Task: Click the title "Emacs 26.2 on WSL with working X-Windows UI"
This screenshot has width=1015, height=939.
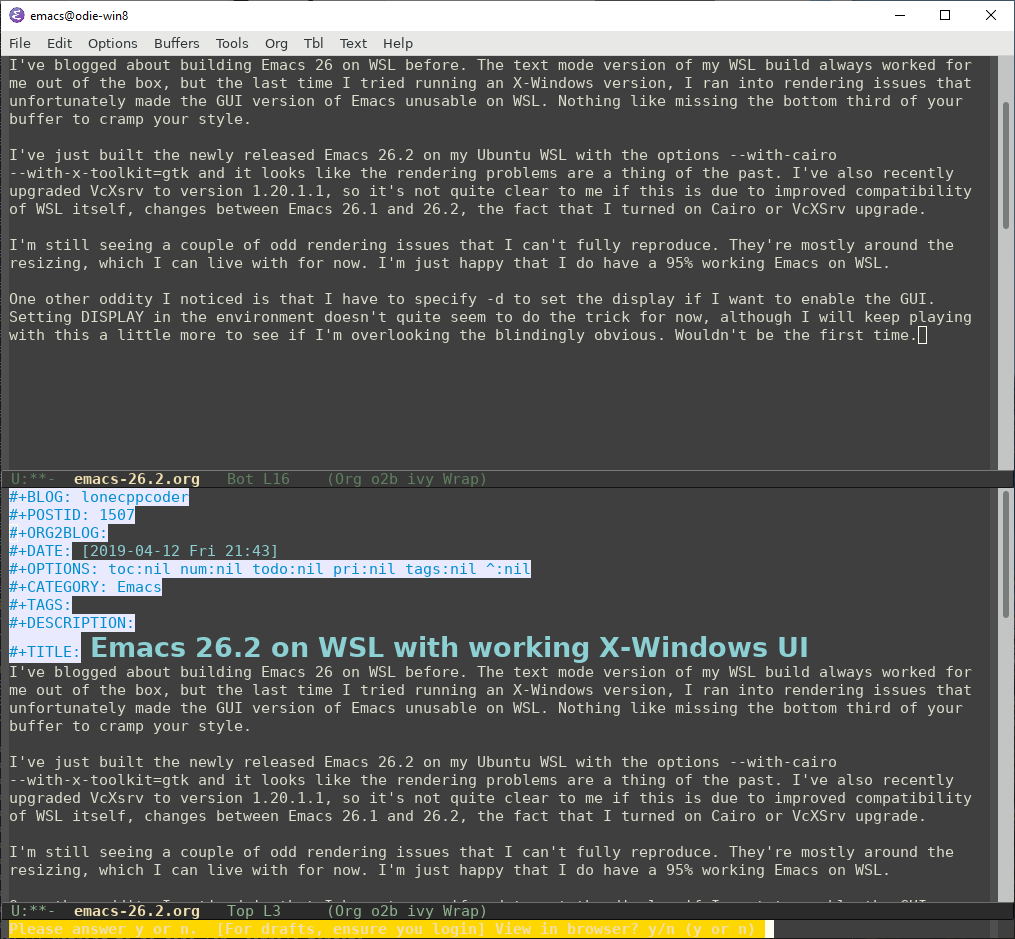Action: [450, 648]
